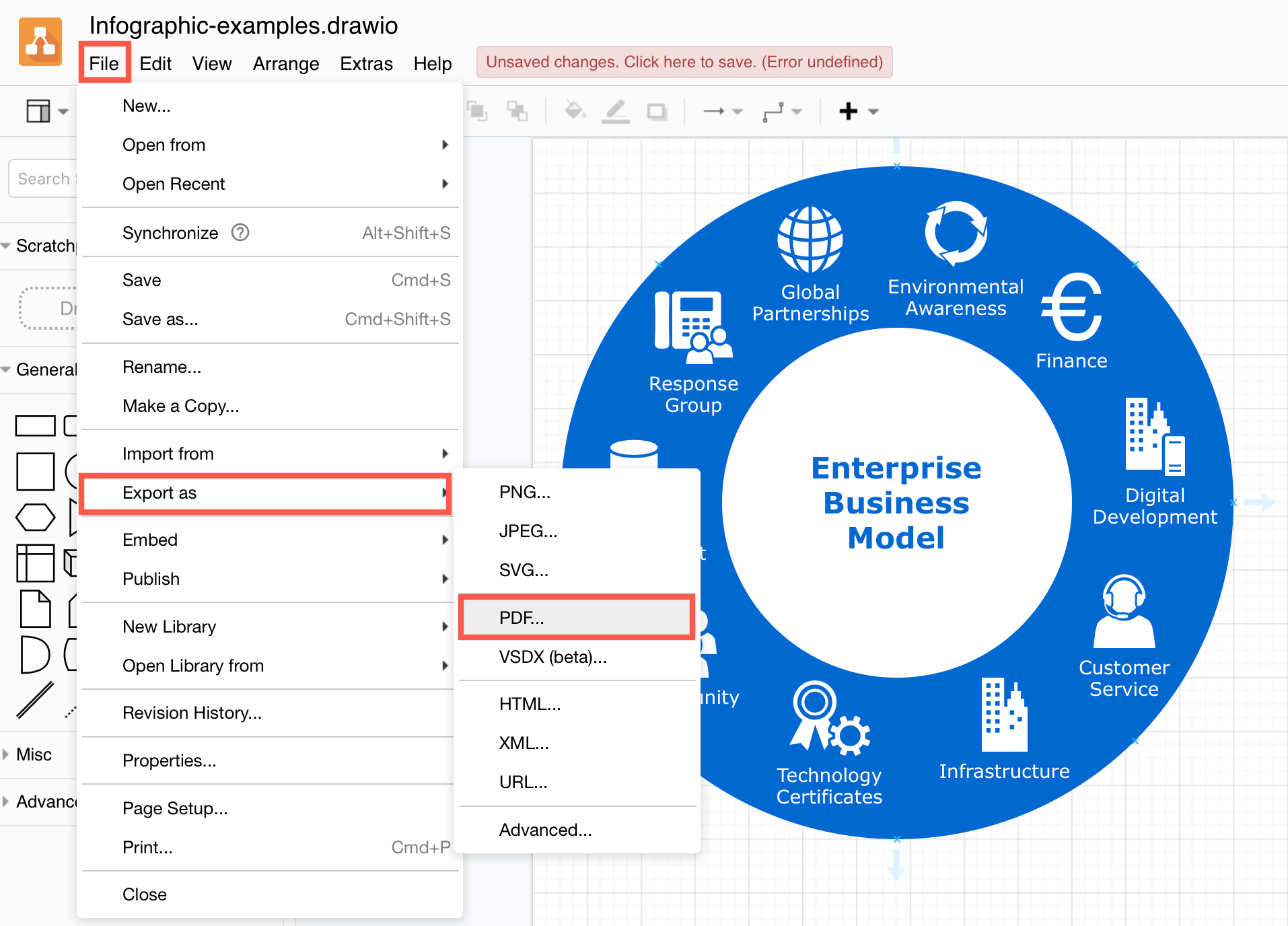
Task: Select the table shape in General shapes
Action: [x=35, y=563]
